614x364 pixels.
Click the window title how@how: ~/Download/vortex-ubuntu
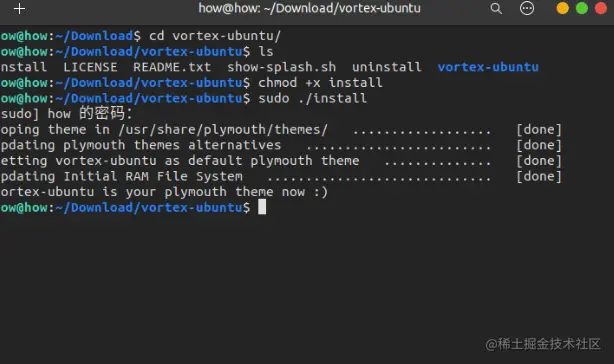[309, 8]
